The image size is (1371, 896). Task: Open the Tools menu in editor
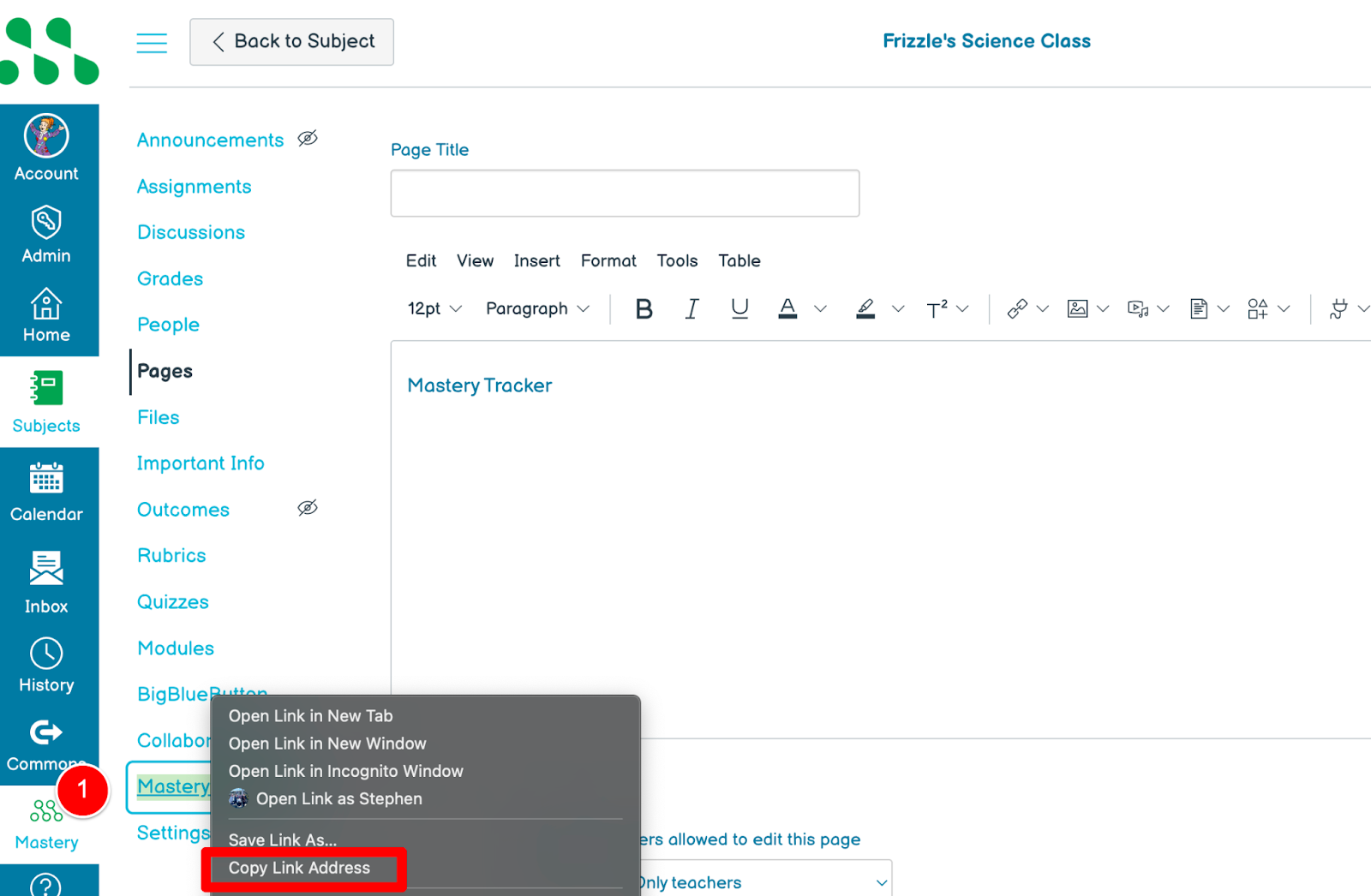677,260
